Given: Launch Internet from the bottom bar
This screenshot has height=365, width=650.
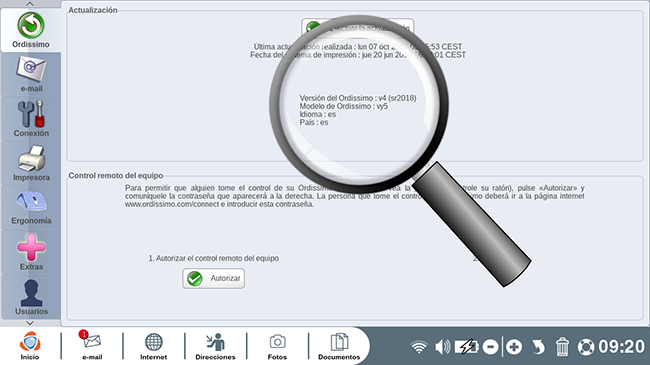Looking at the screenshot, I should point(153,346).
